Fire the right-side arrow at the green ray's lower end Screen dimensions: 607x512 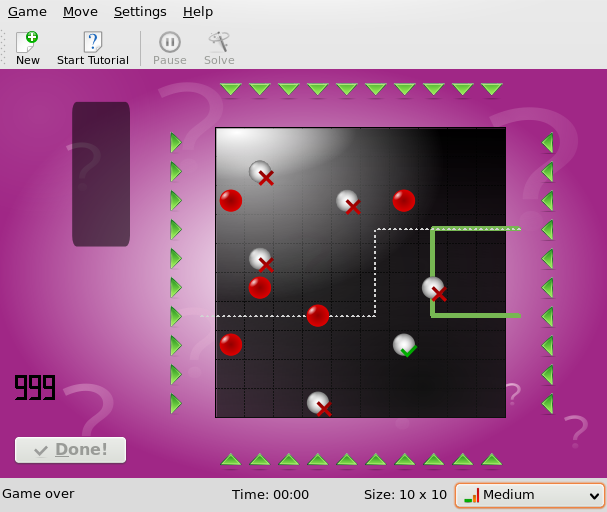pos(547,317)
